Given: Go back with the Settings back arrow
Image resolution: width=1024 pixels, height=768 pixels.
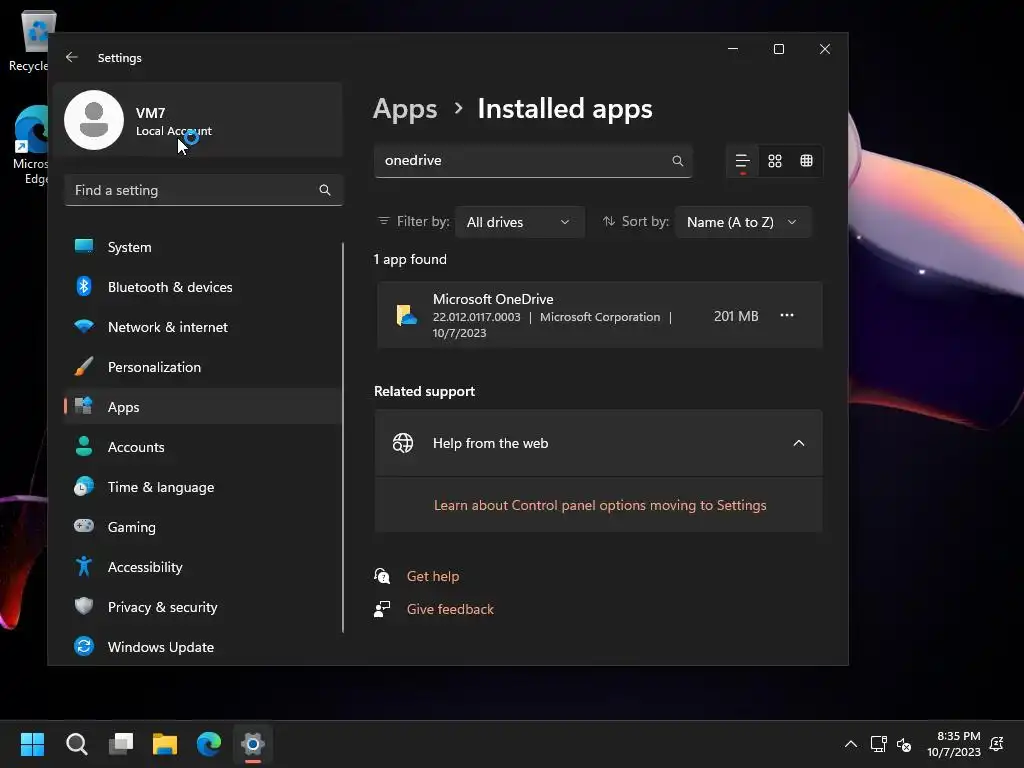Looking at the screenshot, I should (72, 57).
